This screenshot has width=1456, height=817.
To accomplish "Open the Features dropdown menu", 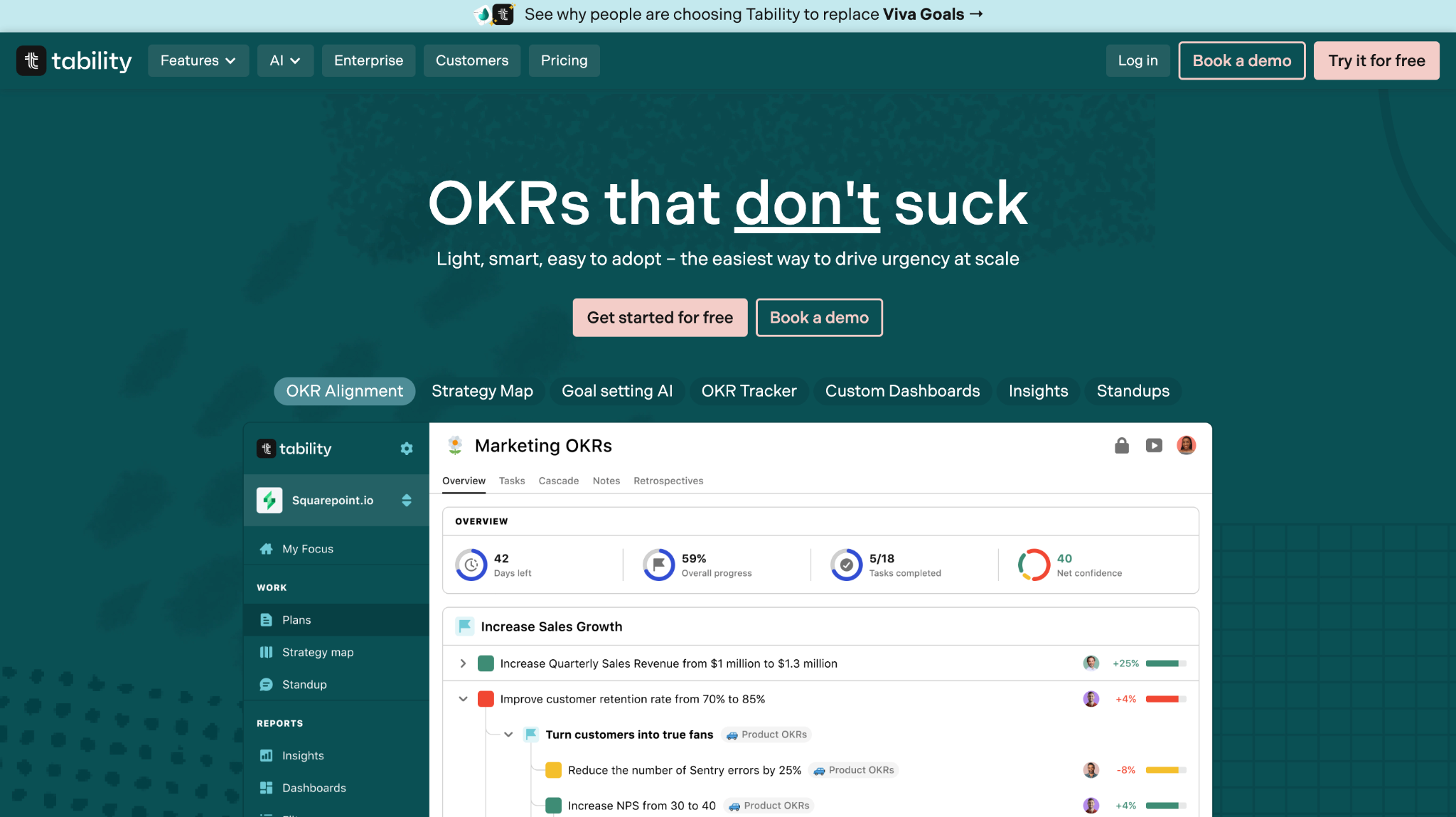I will point(198,60).
